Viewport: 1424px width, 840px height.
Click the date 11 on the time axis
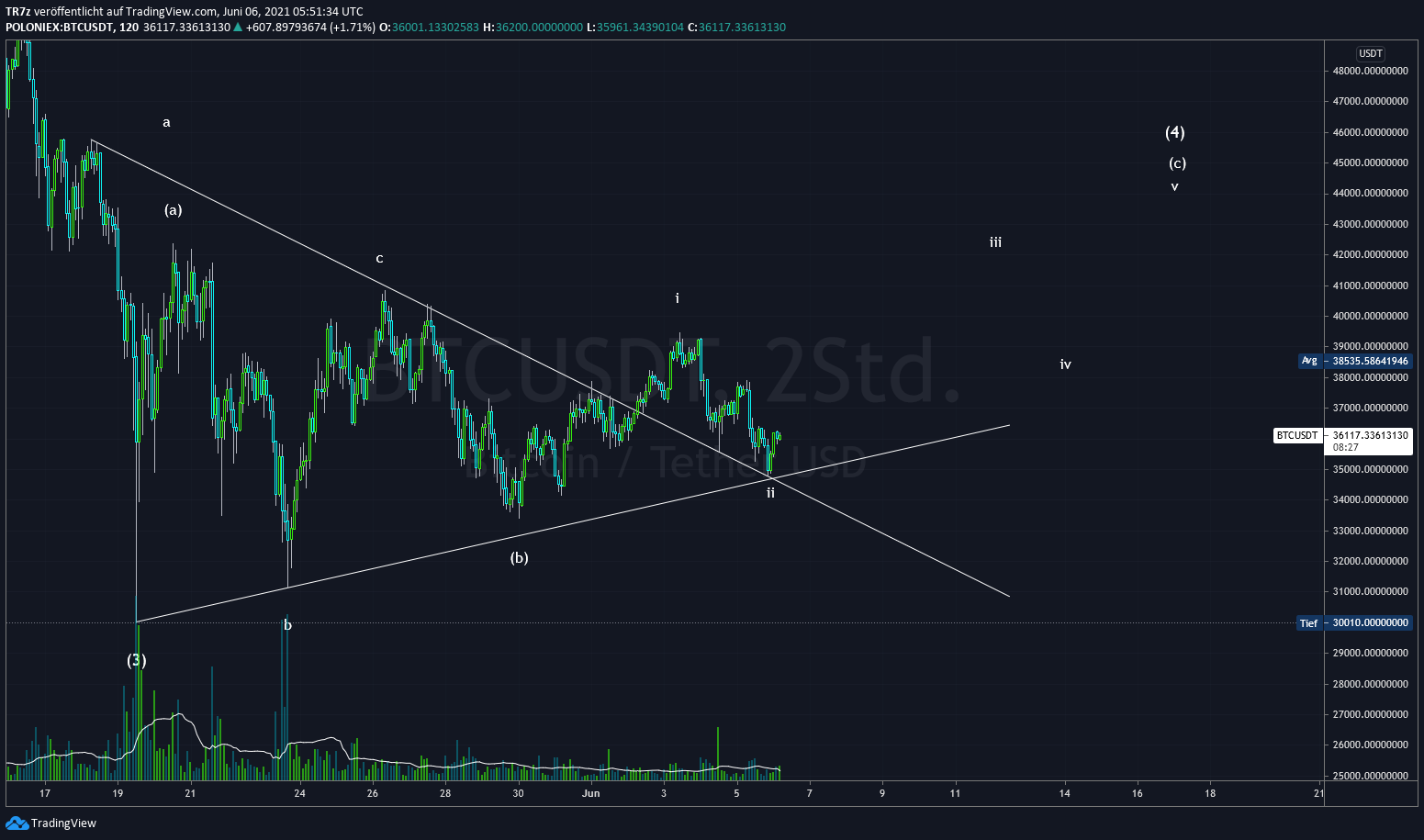coord(955,793)
